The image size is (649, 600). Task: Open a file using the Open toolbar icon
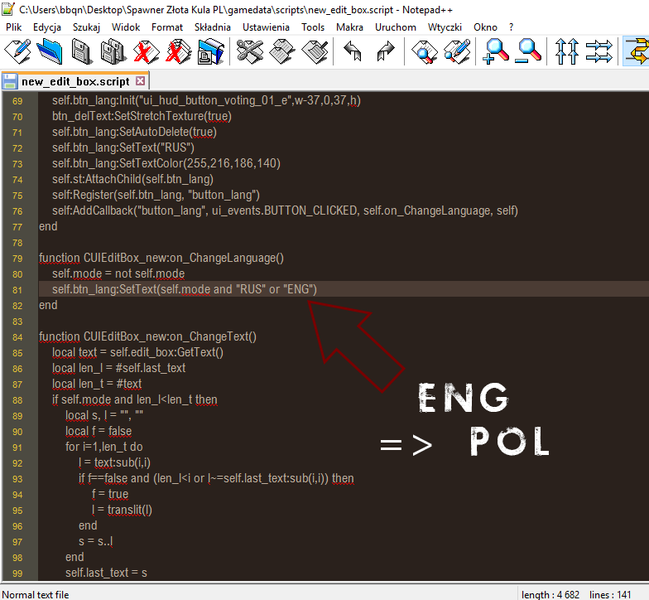pos(49,51)
